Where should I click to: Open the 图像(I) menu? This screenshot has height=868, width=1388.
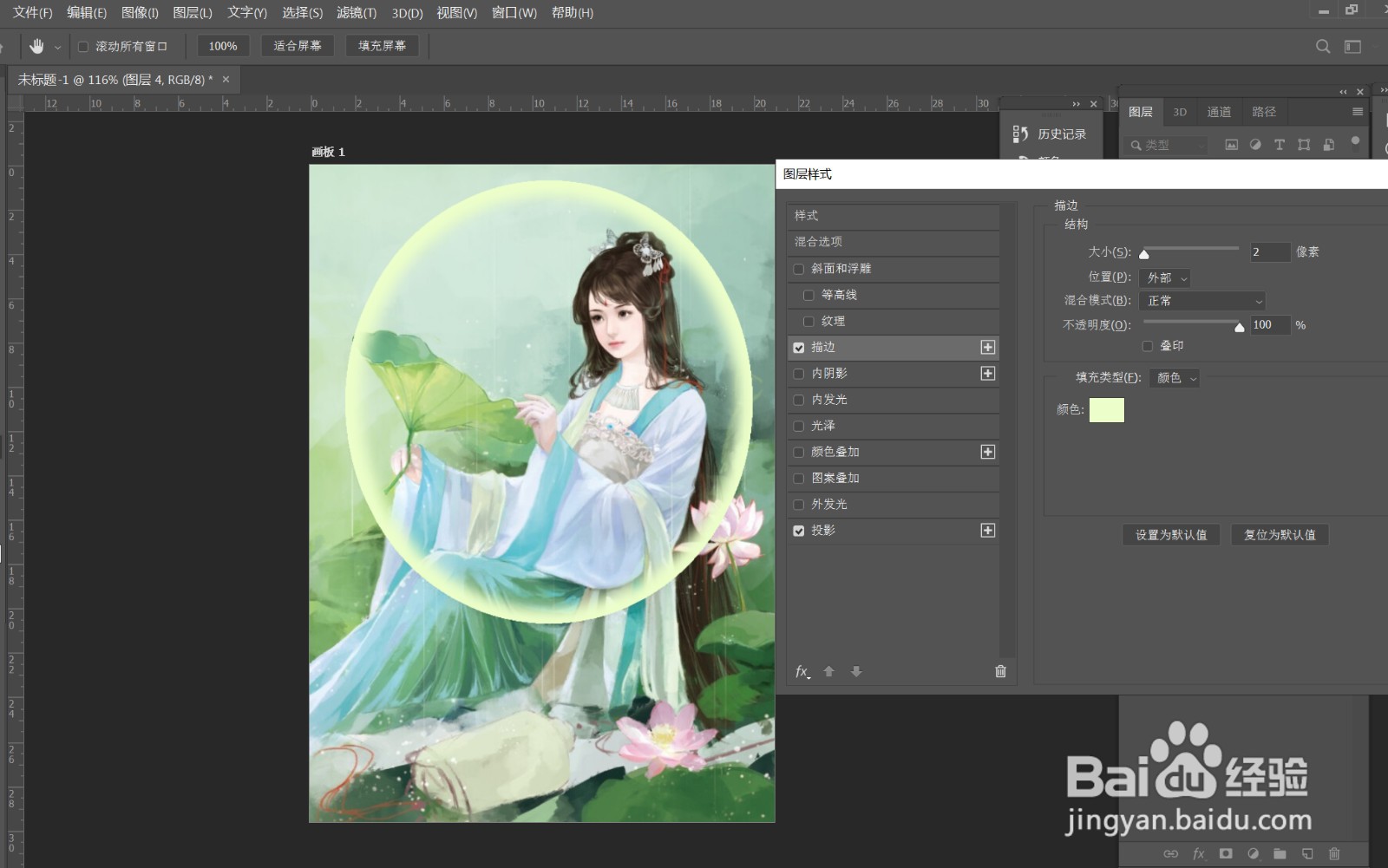tap(140, 13)
